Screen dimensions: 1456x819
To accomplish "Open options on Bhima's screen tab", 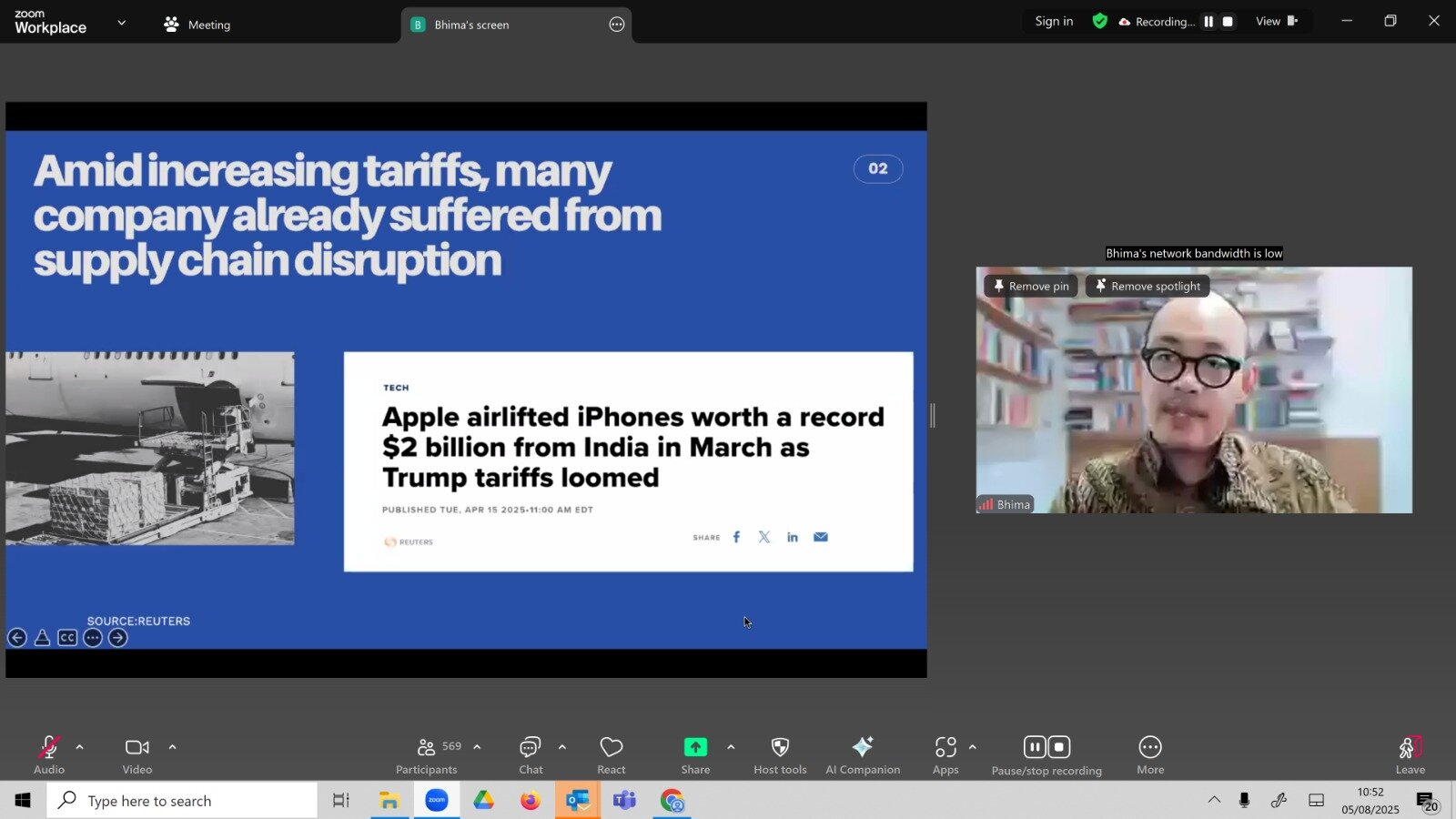I will coord(617,25).
